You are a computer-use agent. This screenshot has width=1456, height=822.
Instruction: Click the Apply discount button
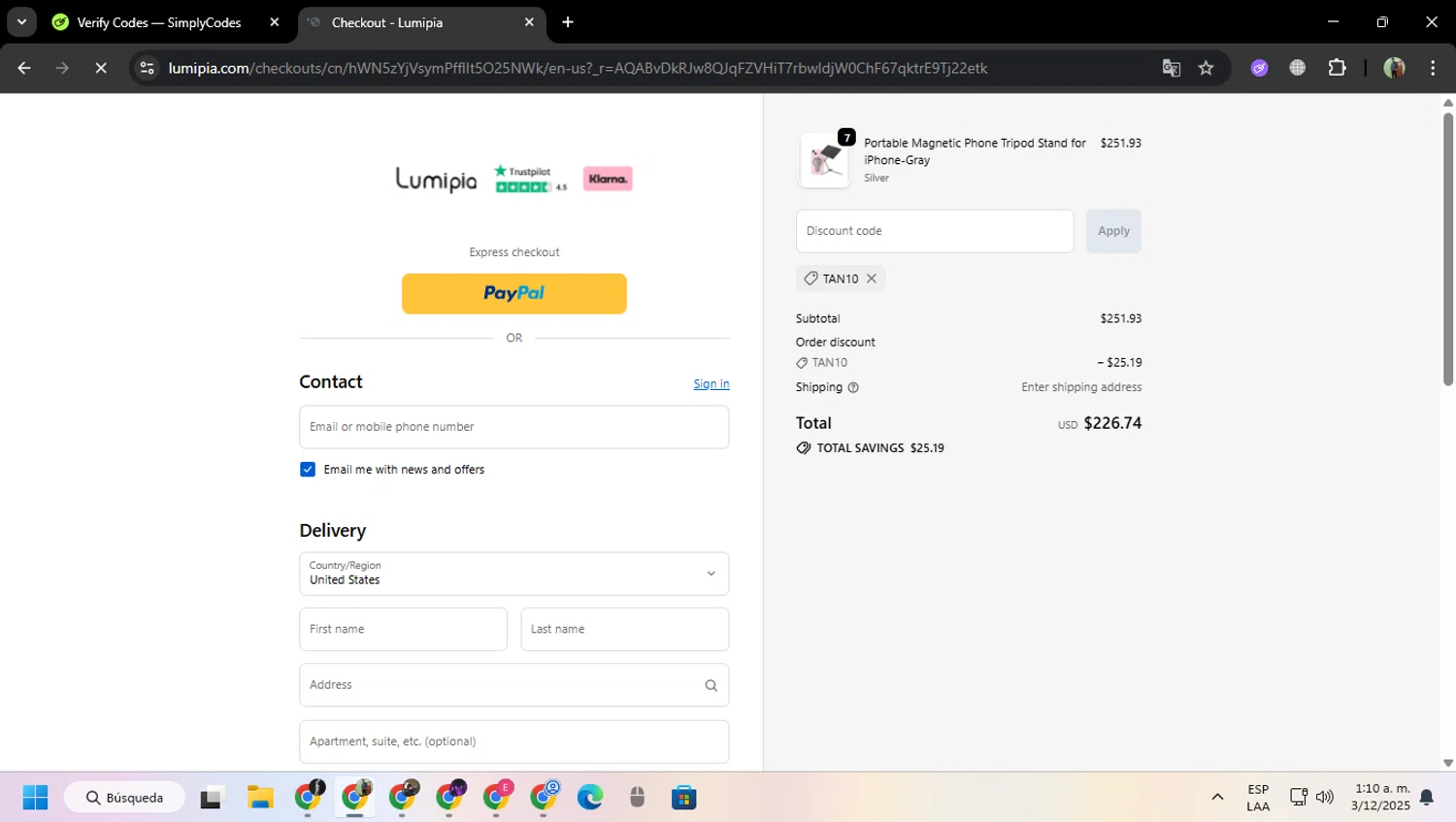1113,231
